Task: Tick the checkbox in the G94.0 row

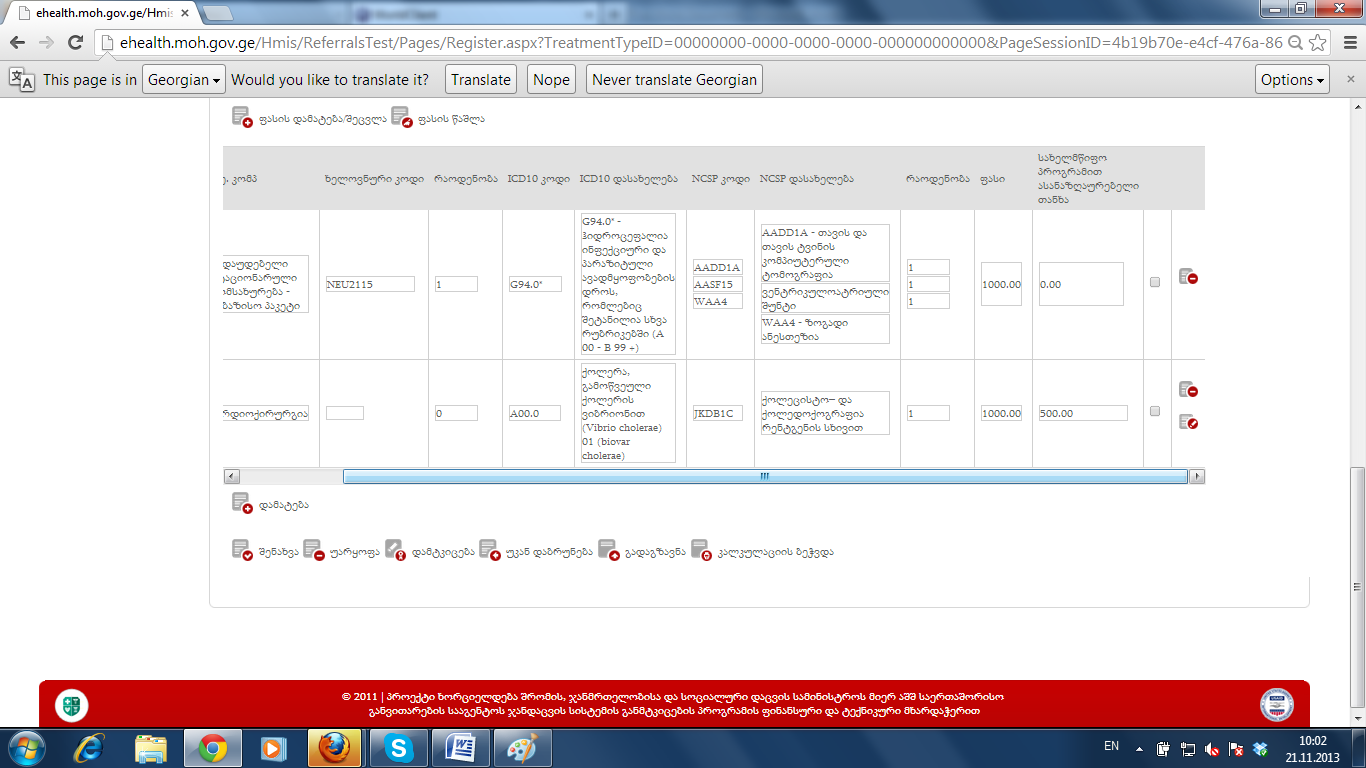Action: 1155,283
